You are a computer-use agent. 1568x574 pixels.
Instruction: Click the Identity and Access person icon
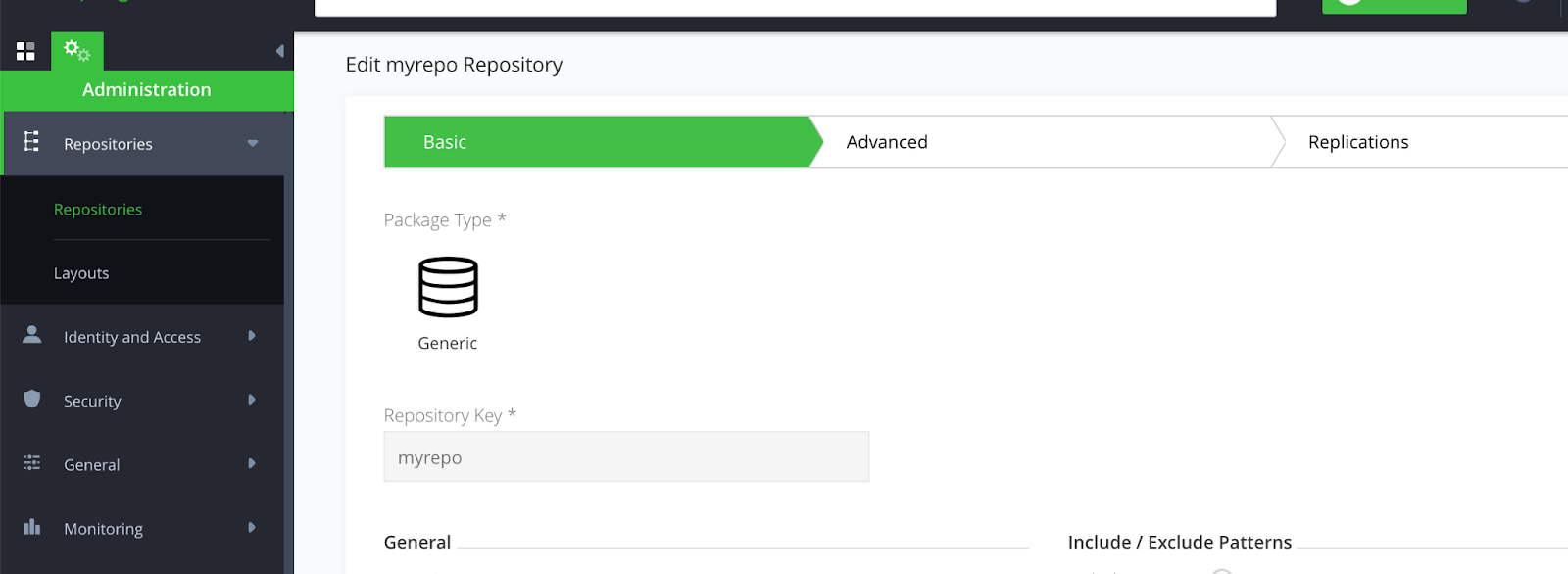pos(32,336)
